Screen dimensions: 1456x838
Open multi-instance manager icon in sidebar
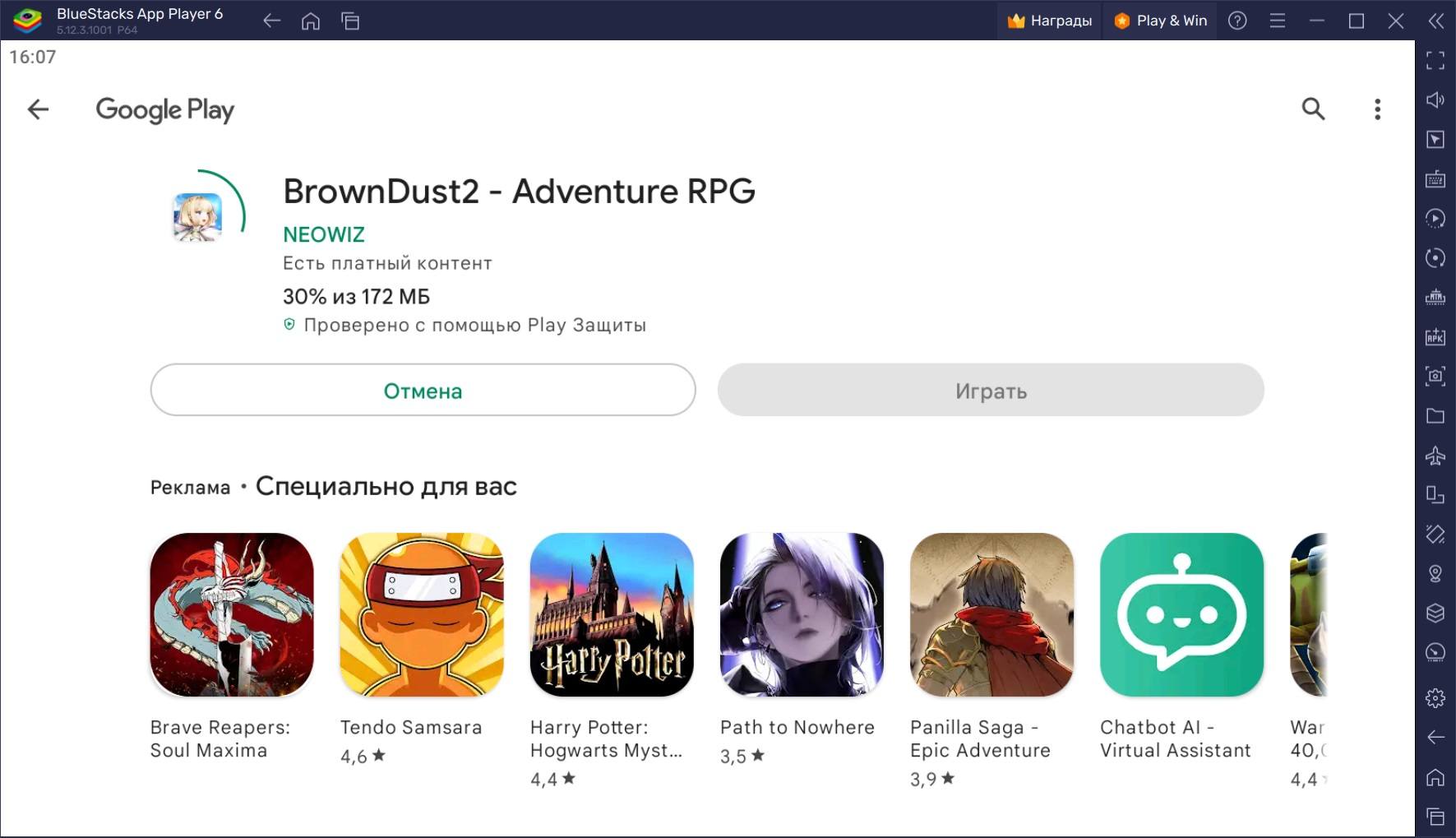pyautogui.click(x=1435, y=494)
